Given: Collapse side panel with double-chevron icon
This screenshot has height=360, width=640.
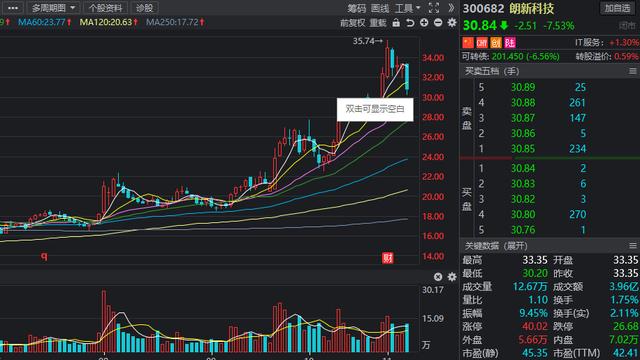Looking at the screenshot, I should (451, 8).
